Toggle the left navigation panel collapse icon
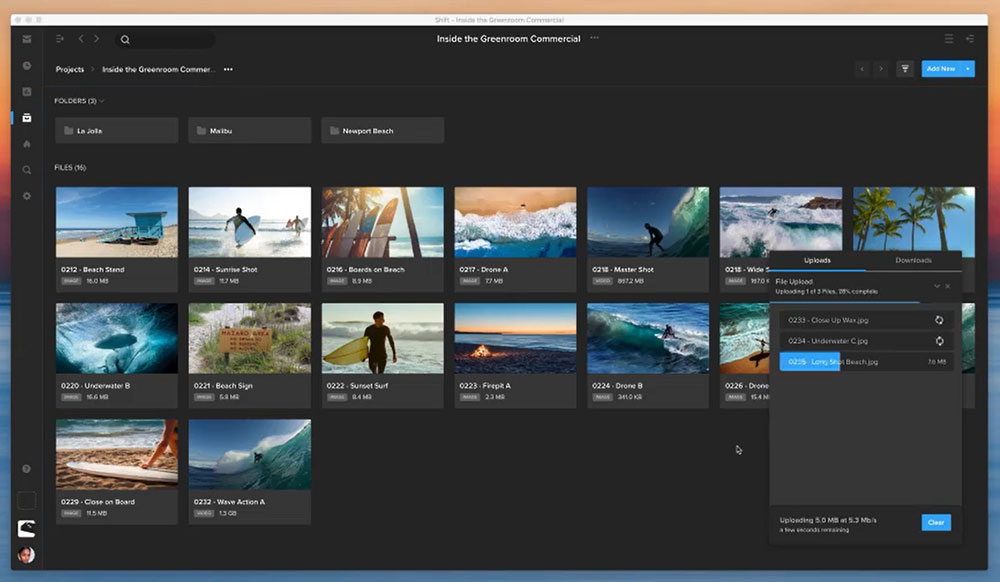The width and height of the screenshot is (1000, 582). pyautogui.click(x=60, y=39)
